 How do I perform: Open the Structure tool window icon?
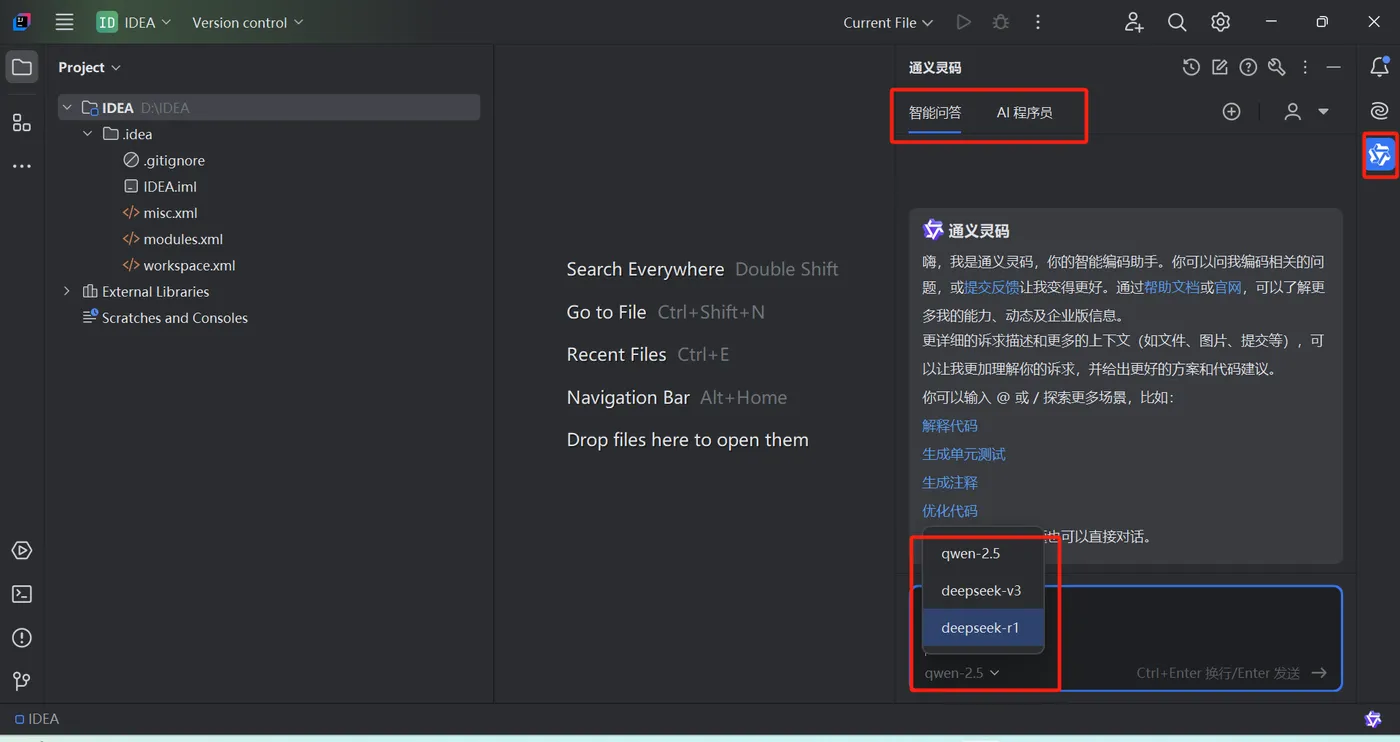22,123
